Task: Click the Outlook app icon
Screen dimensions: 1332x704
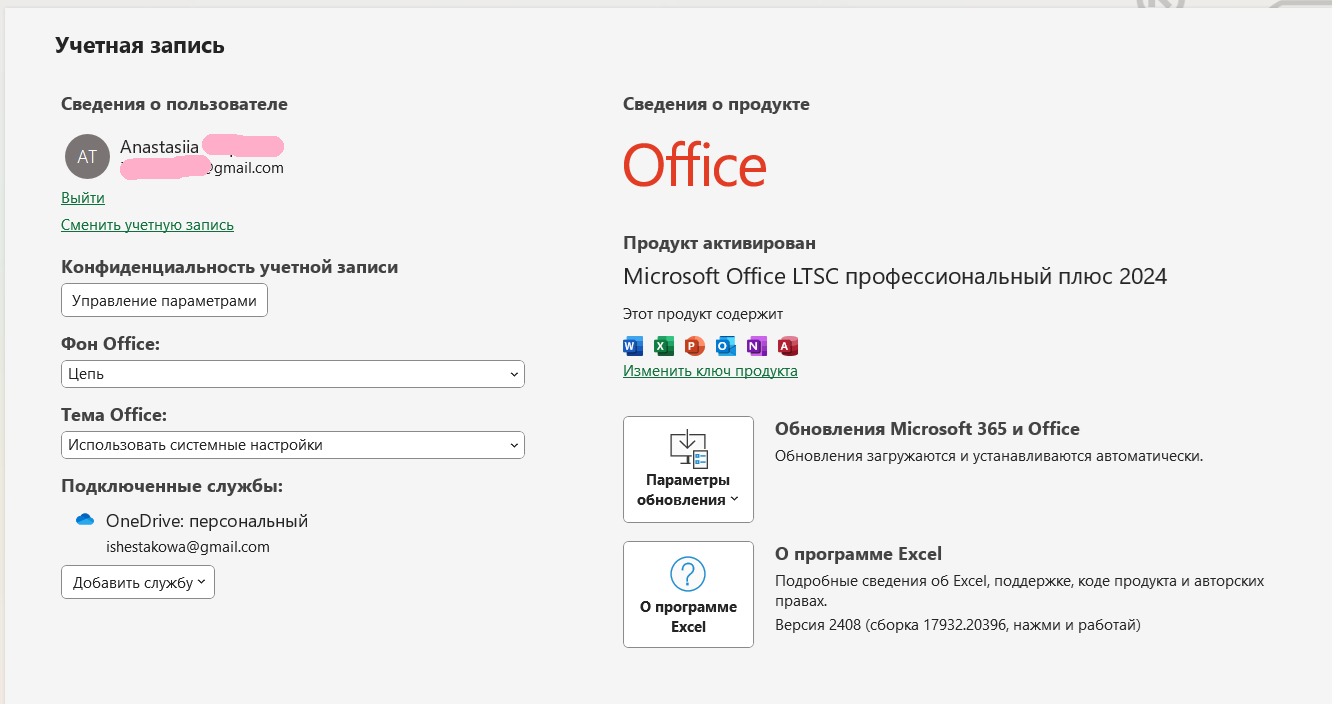Action: click(726, 346)
